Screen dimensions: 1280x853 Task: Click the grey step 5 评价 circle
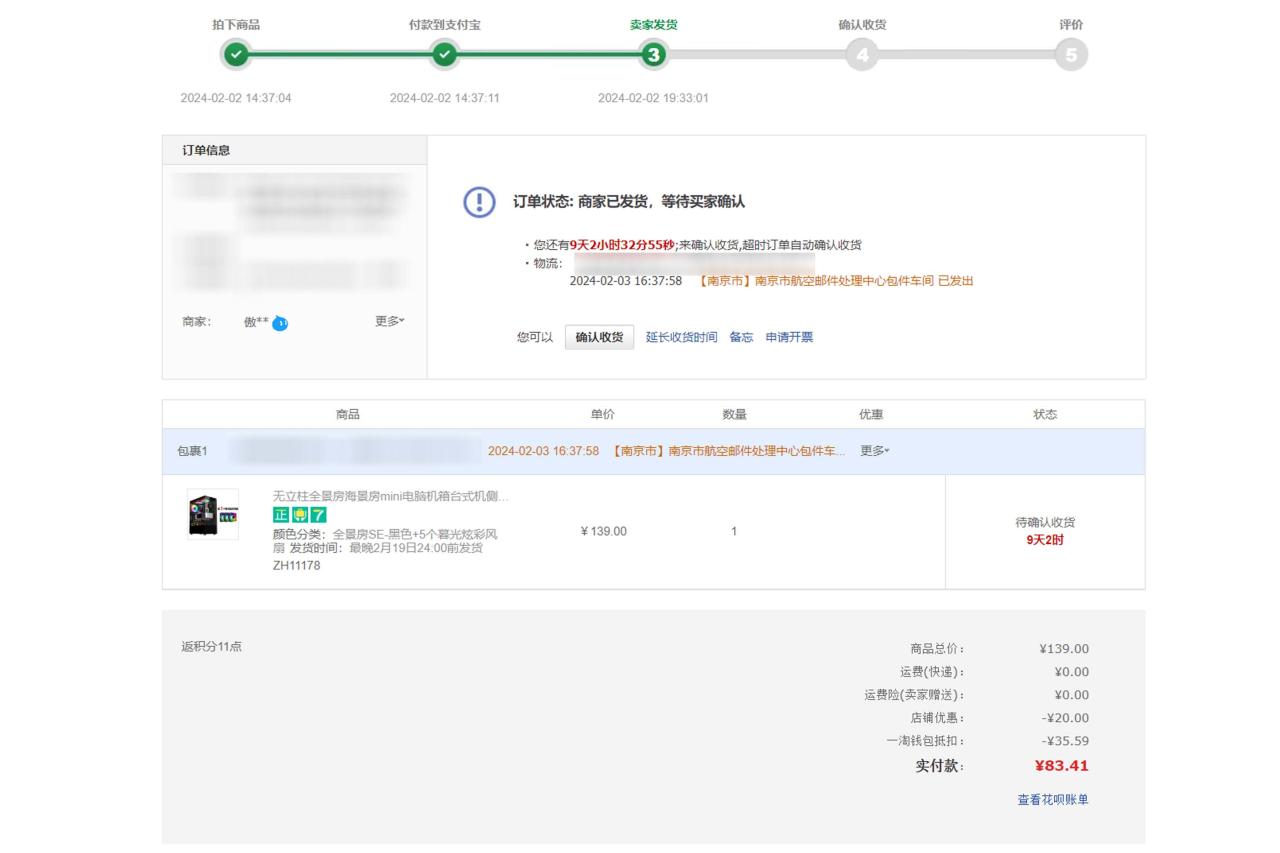[x=1071, y=55]
